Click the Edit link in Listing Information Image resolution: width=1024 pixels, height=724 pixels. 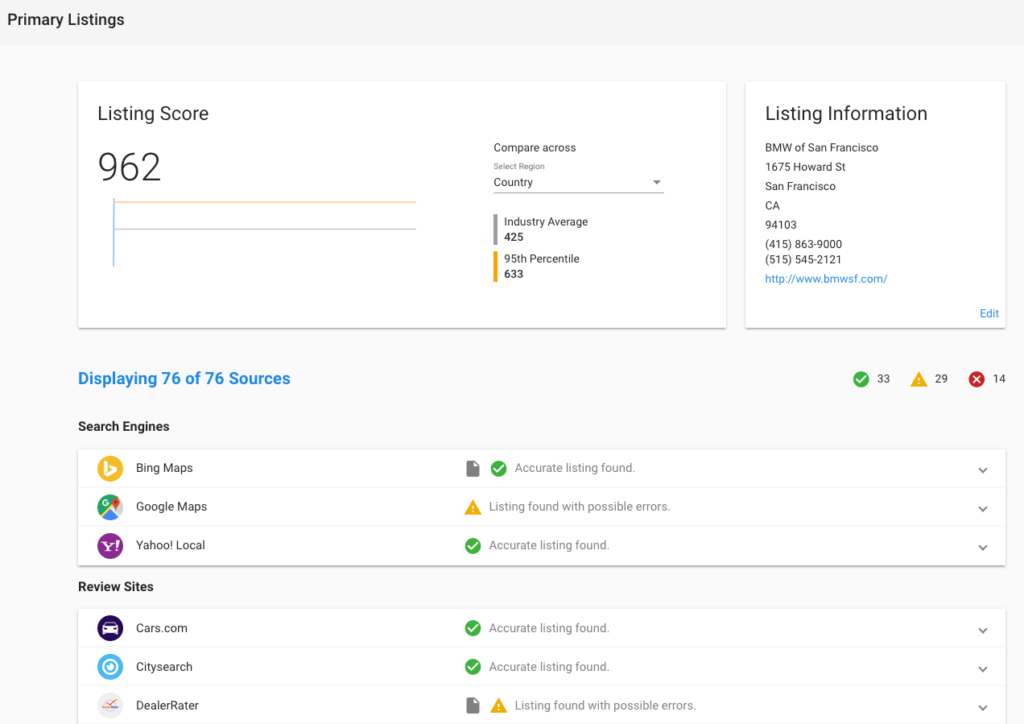pyautogui.click(x=989, y=313)
